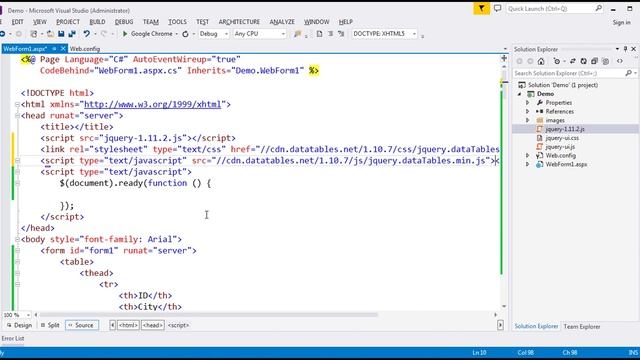Click the Refresh icon in the Solution Explorer toolbar

point(584,61)
